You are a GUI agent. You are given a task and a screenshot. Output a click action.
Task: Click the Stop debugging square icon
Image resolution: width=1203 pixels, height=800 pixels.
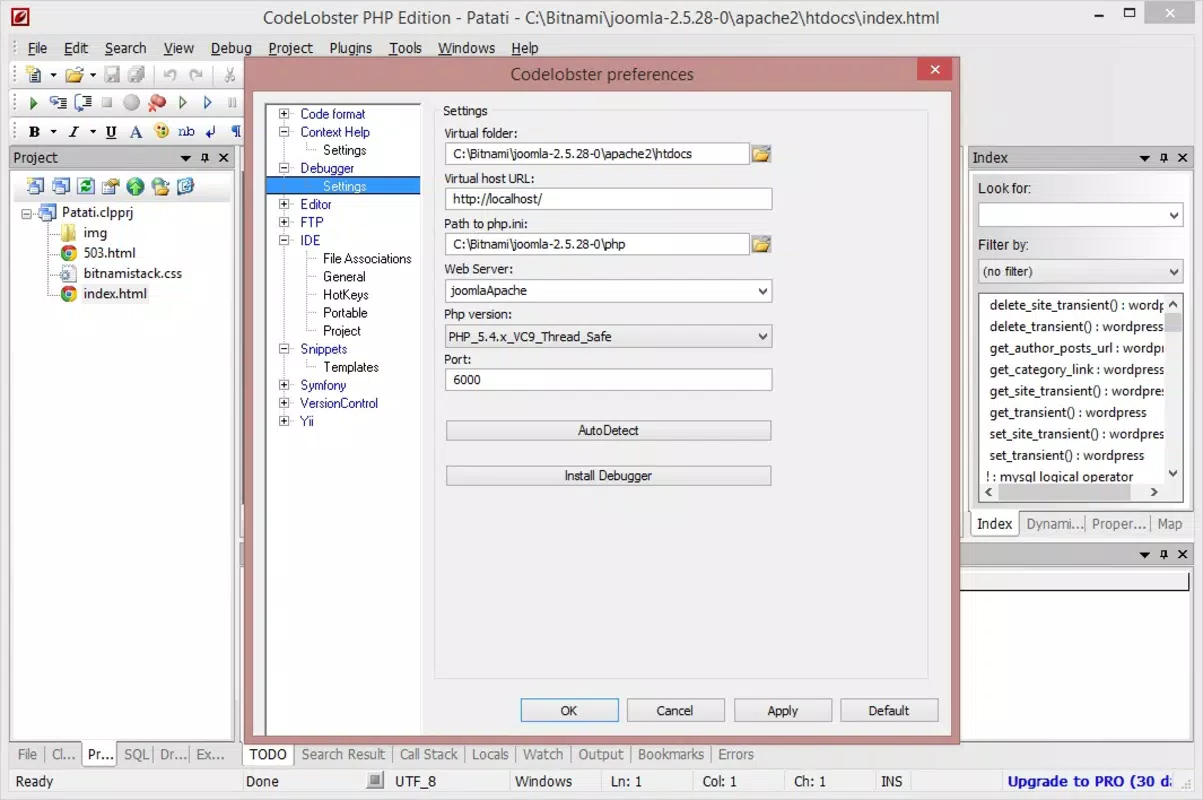click(107, 103)
